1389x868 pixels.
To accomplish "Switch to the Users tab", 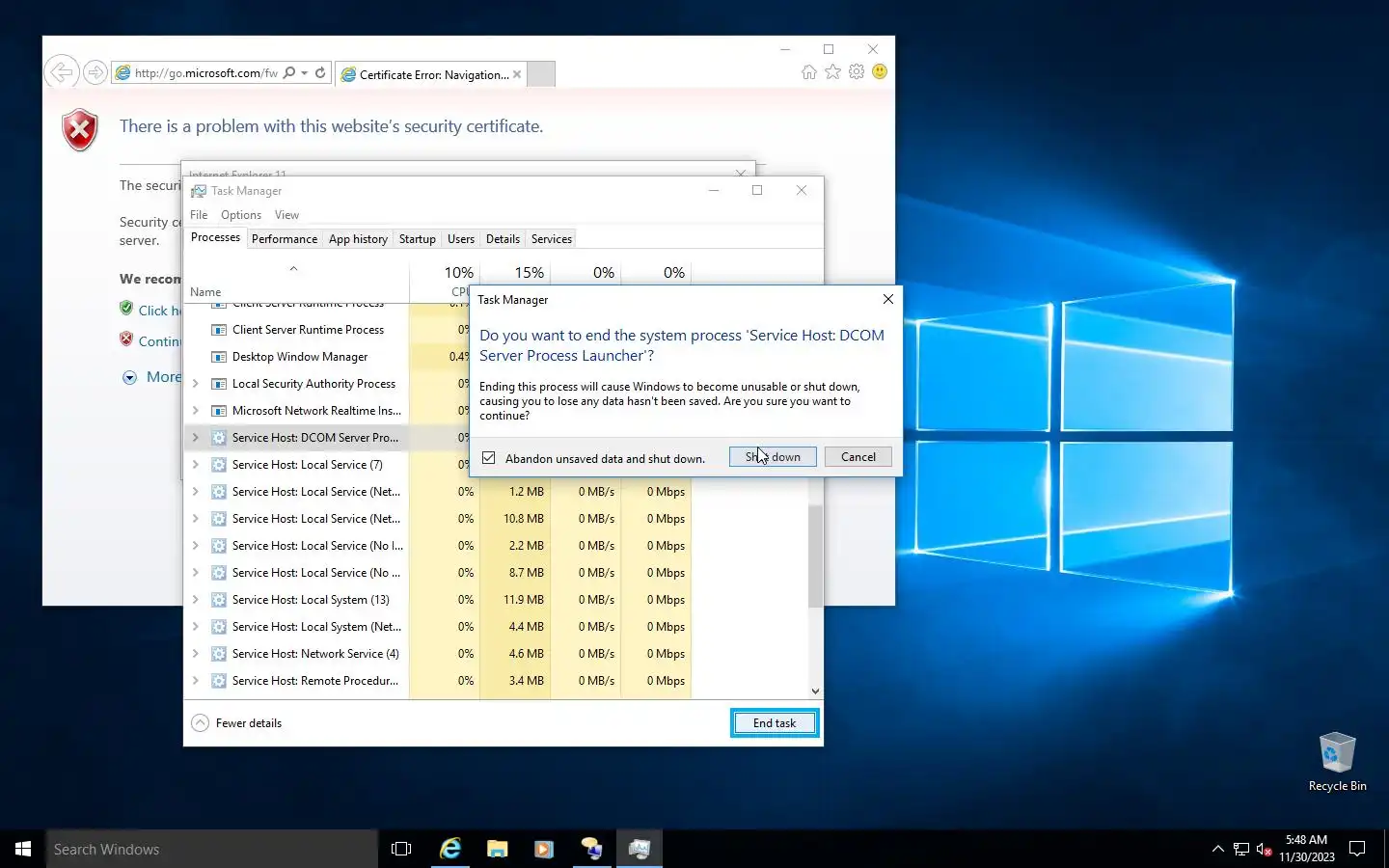I will point(461,239).
